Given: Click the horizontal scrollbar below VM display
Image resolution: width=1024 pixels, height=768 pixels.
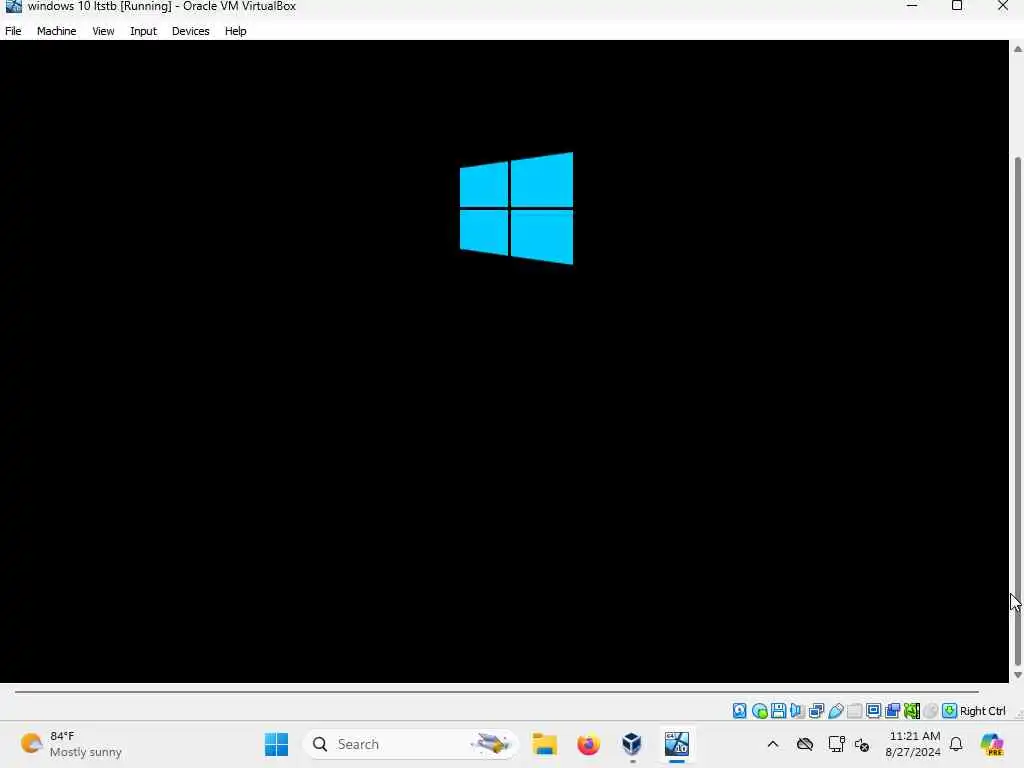Looking at the screenshot, I should coord(496,691).
